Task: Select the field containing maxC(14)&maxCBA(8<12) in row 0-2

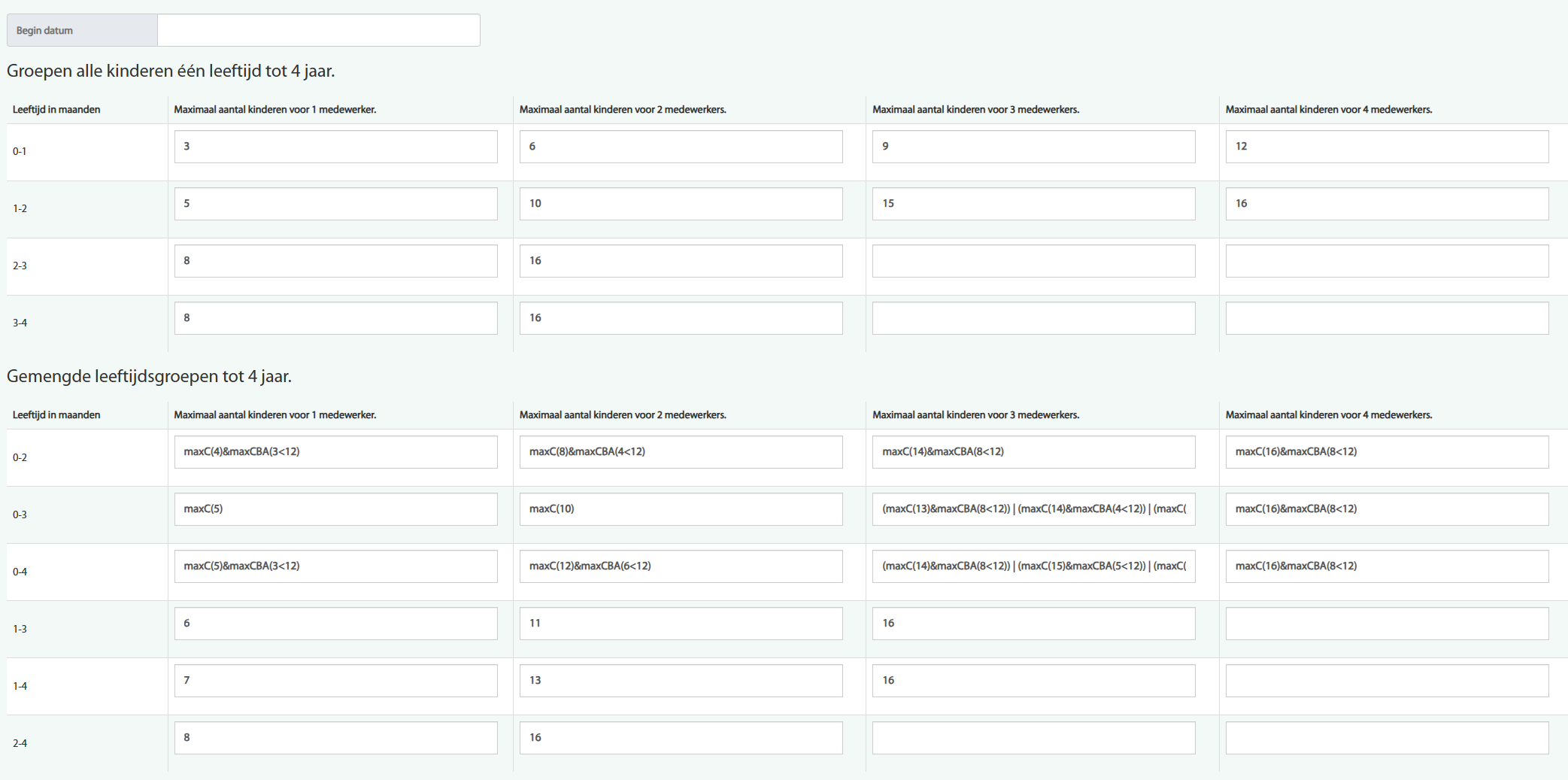Action: point(1033,452)
